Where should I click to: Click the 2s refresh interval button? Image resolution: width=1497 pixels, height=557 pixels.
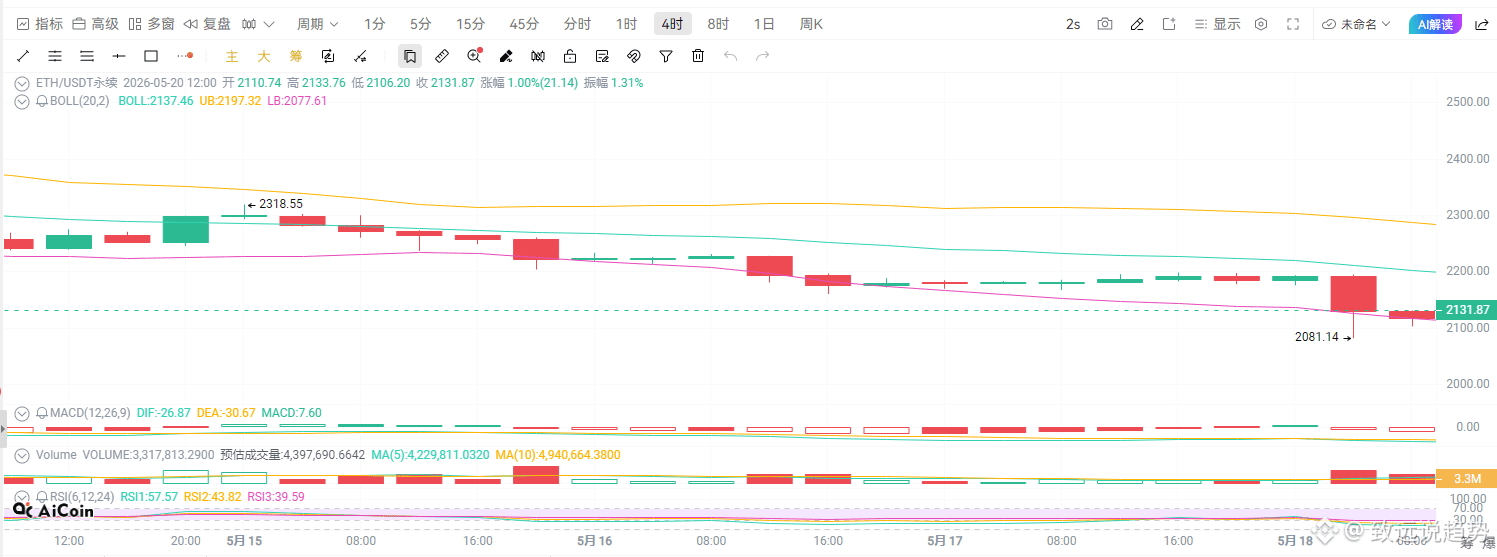pos(1073,24)
